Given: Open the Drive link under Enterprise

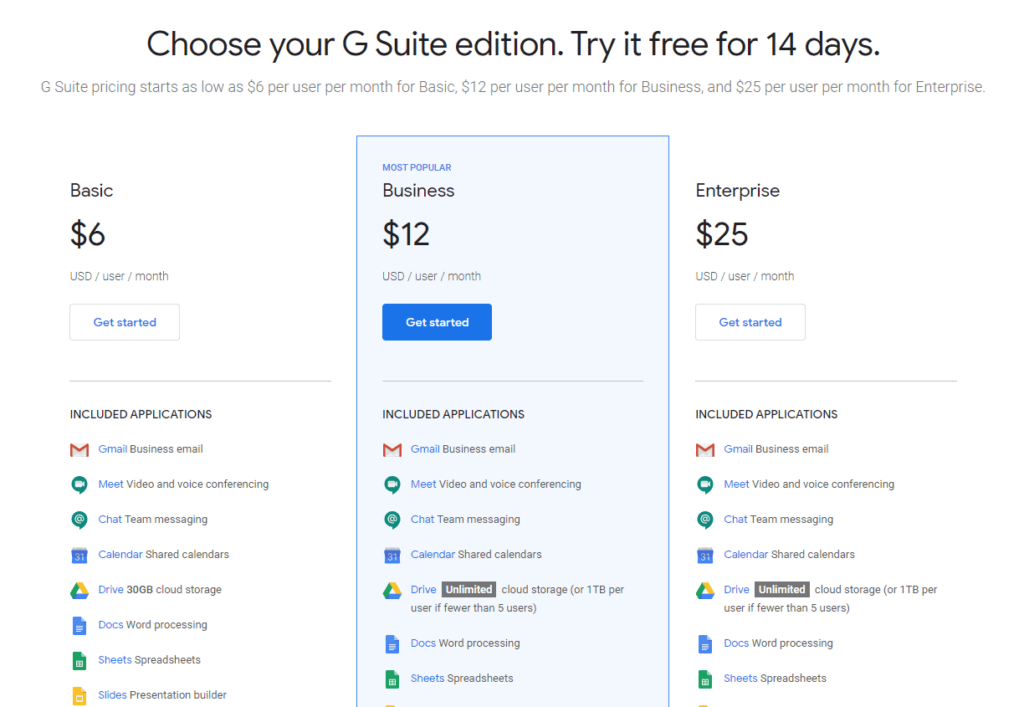Looking at the screenshot, I should click(x=736, y=589).
